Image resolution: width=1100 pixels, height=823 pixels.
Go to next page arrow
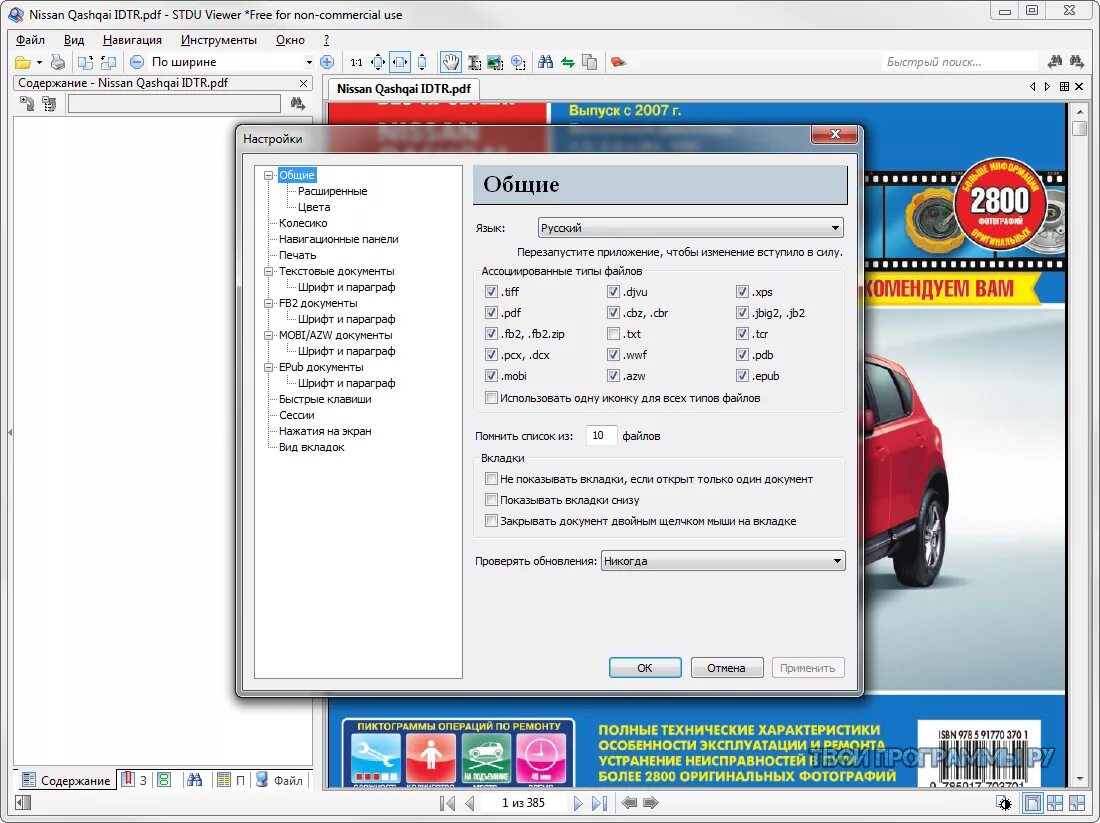coord(577,803)
